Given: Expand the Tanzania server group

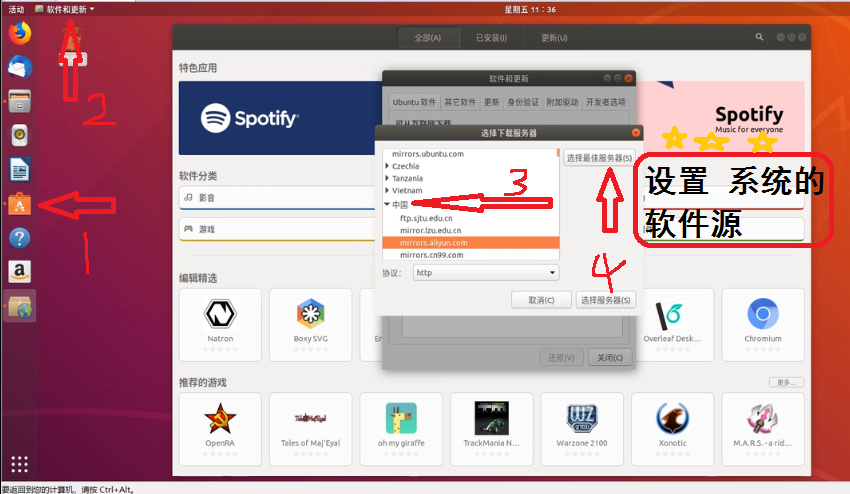Looking at the screenshot, I should click(387, 178).
